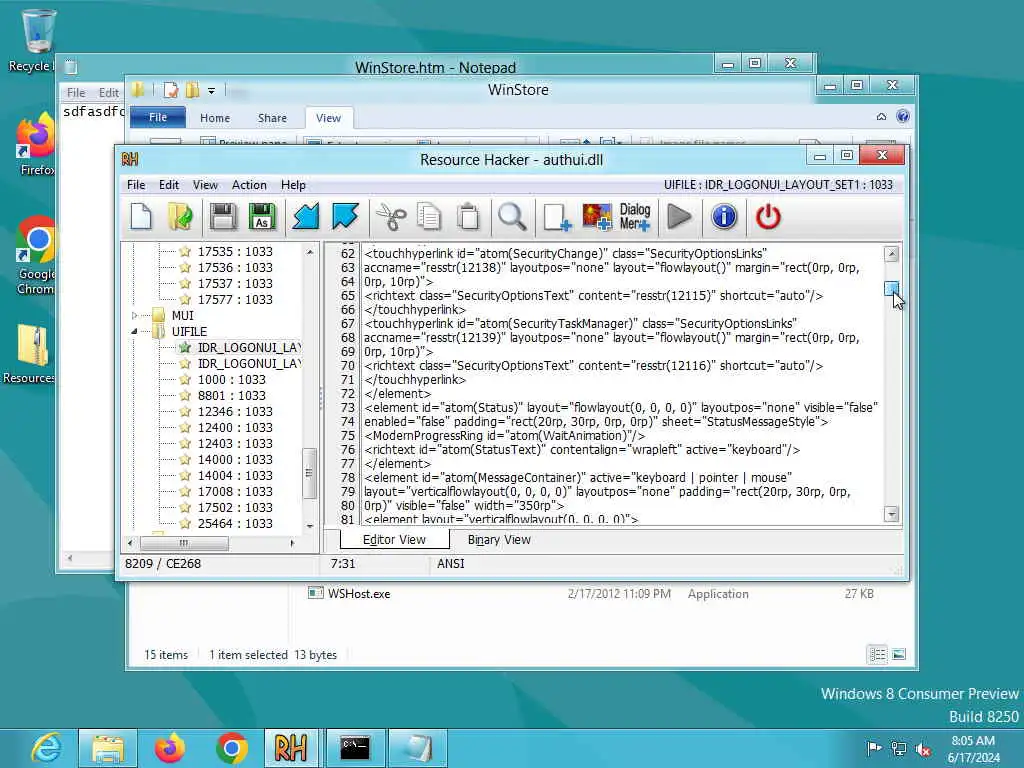Collapse the UIFILE folder node
1024x768 pixels.
(135, 332)
